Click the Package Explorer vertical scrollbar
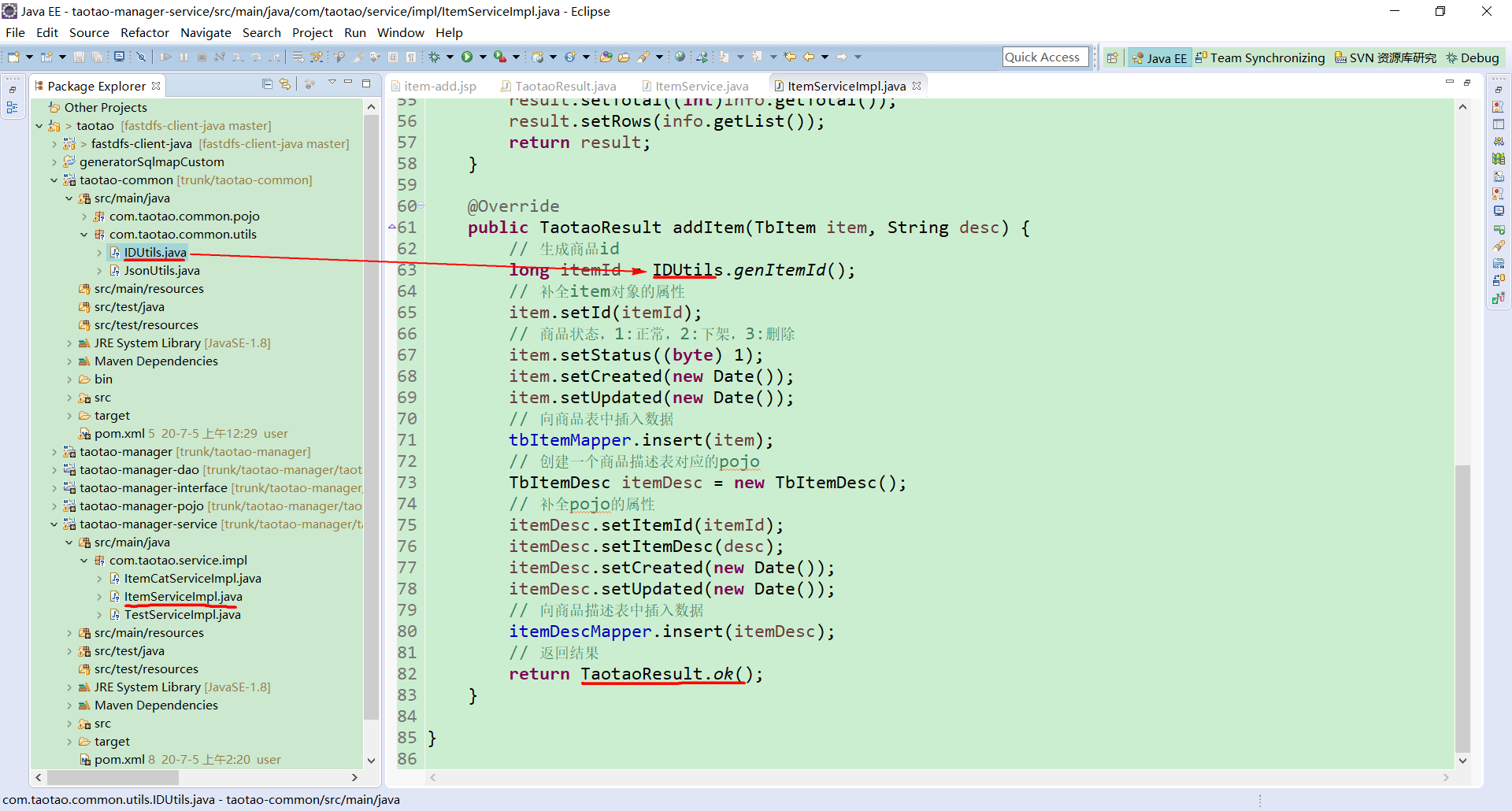This screenshot has width=1512, height=811. tap(371, 417)
